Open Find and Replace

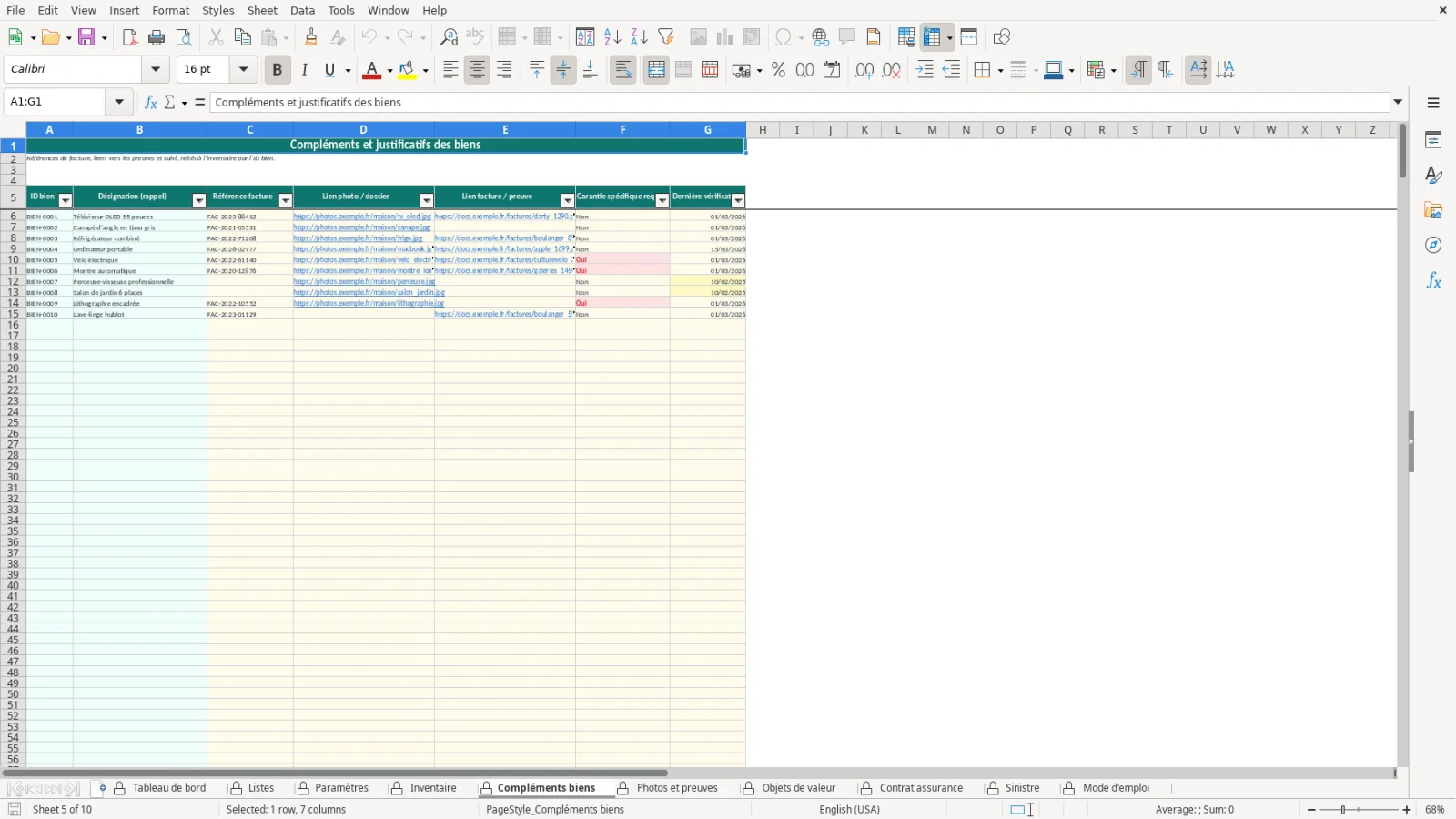449,37
